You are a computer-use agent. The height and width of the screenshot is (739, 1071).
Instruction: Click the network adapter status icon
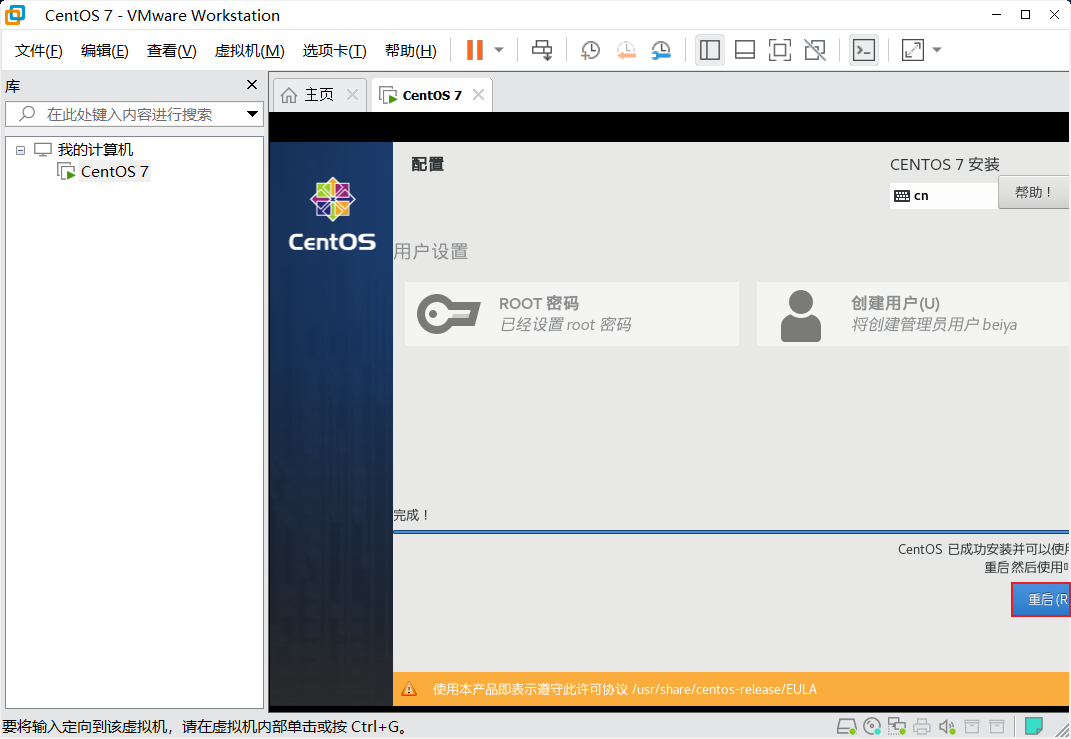click(897, 726)
